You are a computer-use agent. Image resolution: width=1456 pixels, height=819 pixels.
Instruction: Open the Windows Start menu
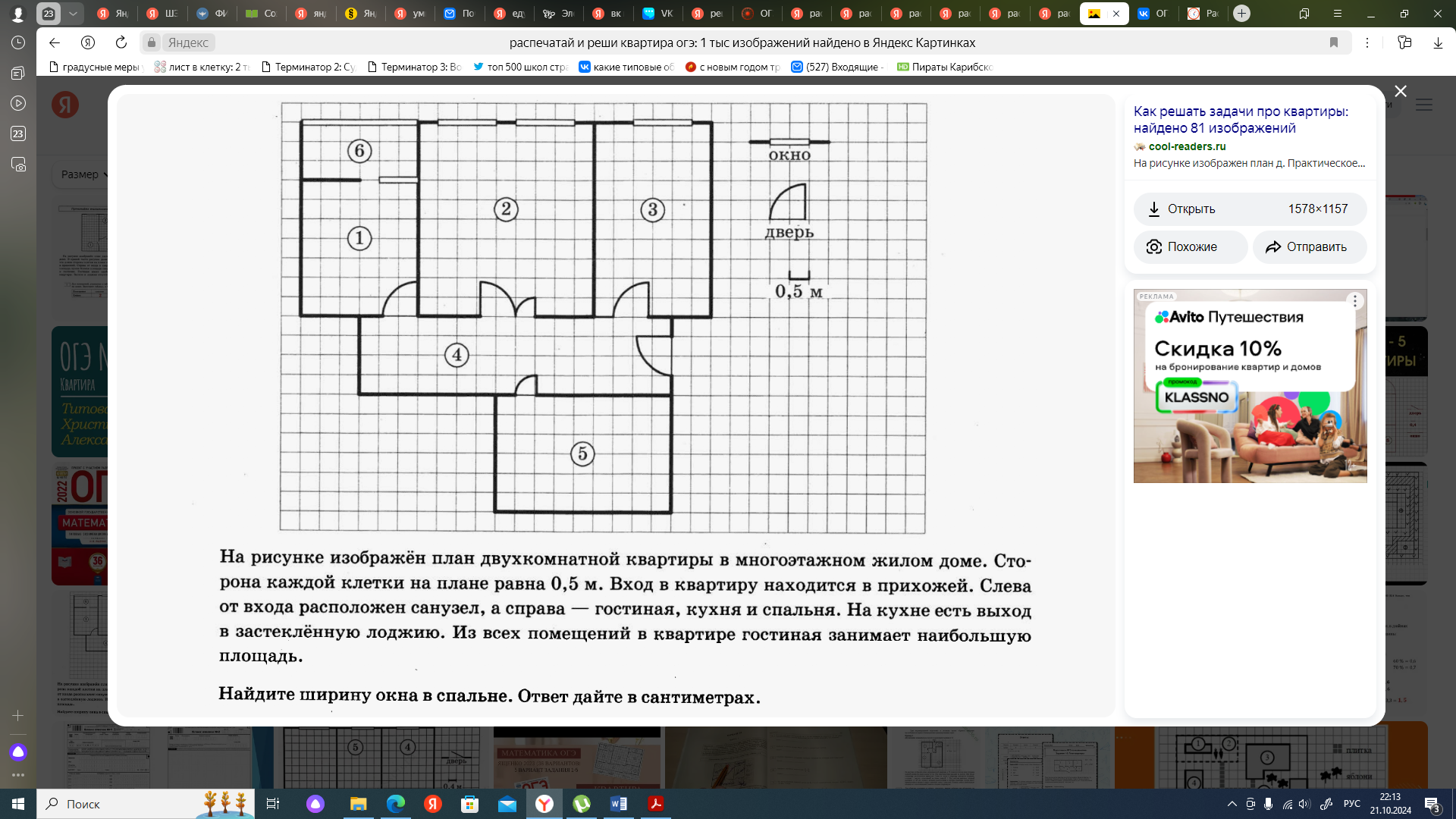[18, 804]
